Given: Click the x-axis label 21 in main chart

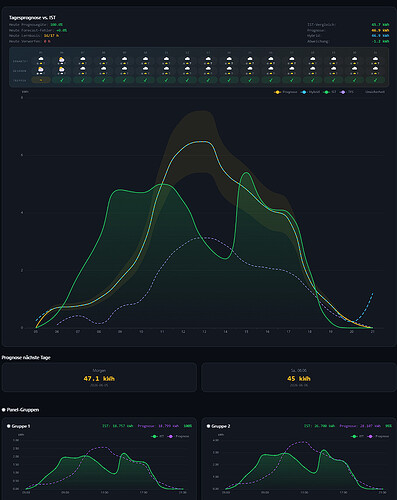Looking at the screenshot, I should point(372,332).
